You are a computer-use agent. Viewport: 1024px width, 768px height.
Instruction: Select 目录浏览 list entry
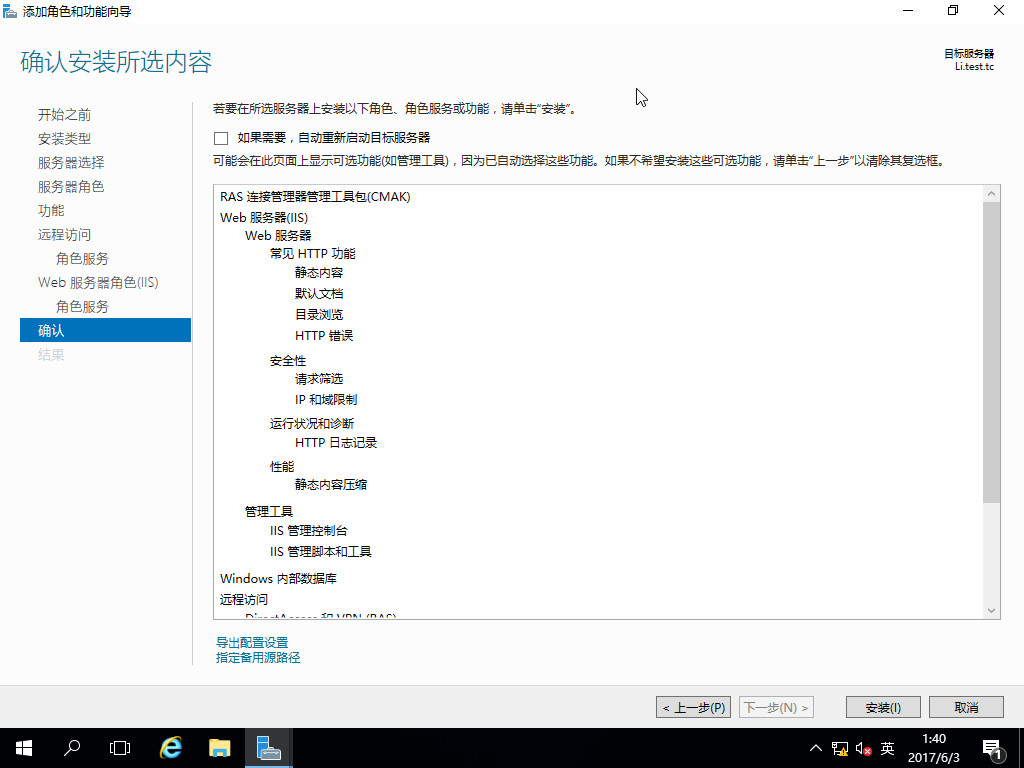[319, 314]
